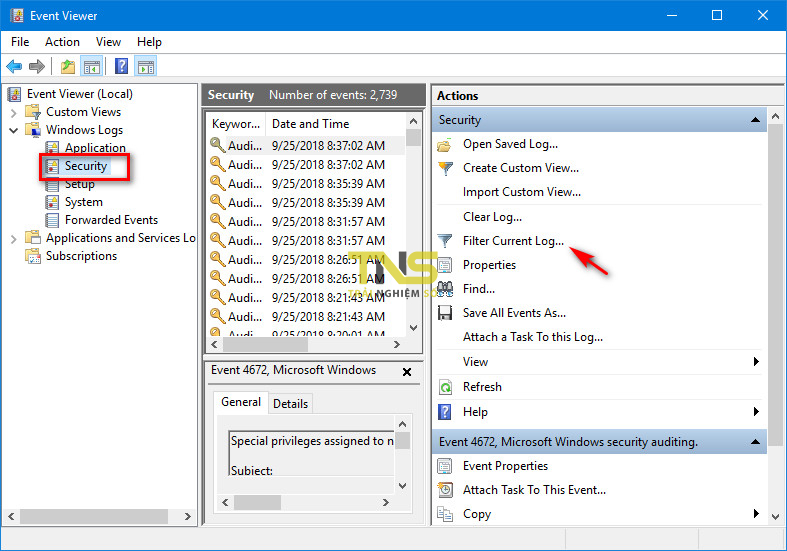Image resolution: width=787 pixels, height=551 pixels.
Task: Collapse the Security actions section header
Action: pyautogui.click(x=755, y=120)
